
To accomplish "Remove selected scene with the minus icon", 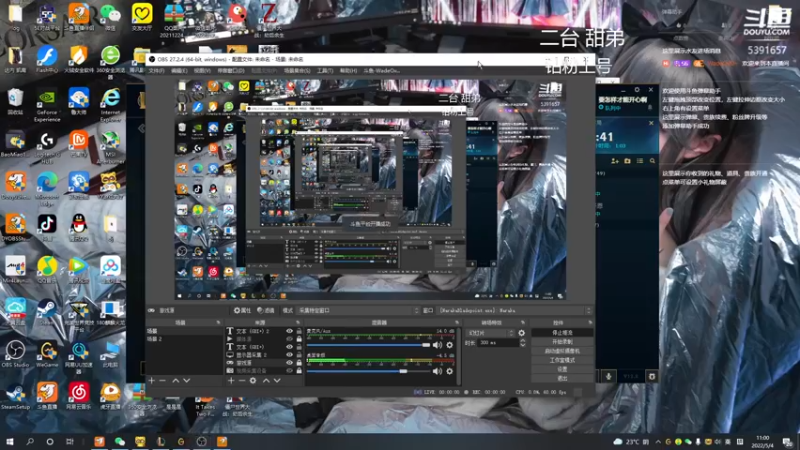I will pyautogui.click(x=162, y=381).
